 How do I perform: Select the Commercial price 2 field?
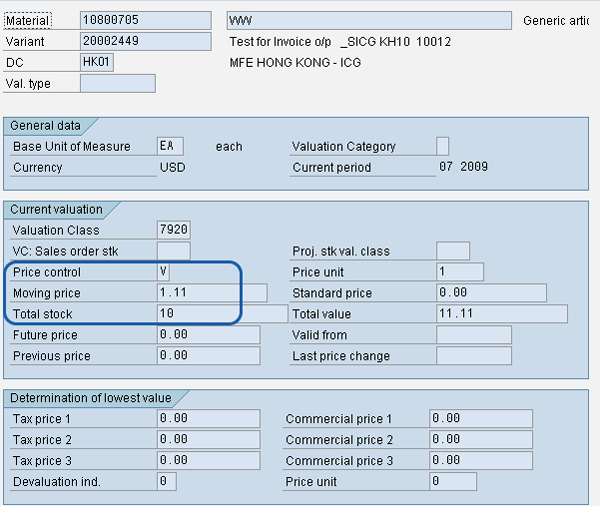point(480,440)
